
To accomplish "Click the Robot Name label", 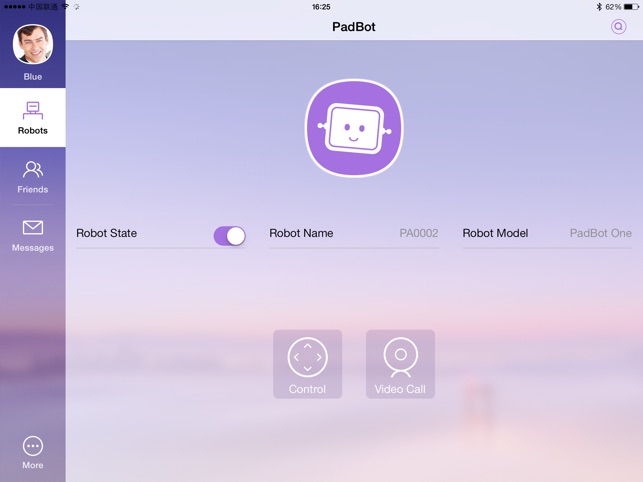I will tap(301, 233).
